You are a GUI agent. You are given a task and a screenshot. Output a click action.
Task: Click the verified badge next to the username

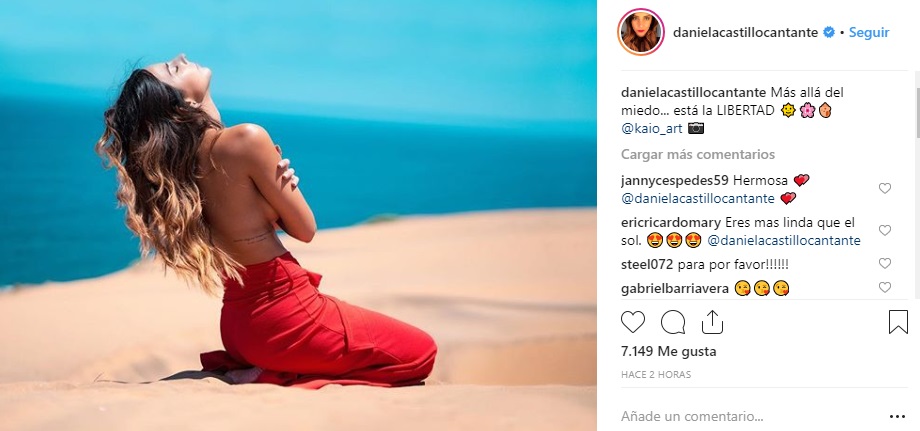click(x=829, y=32)
